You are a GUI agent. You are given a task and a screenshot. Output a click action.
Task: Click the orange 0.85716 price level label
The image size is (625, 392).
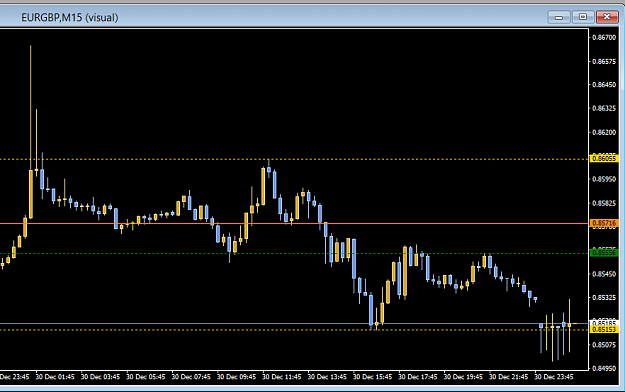coord(603,223)
